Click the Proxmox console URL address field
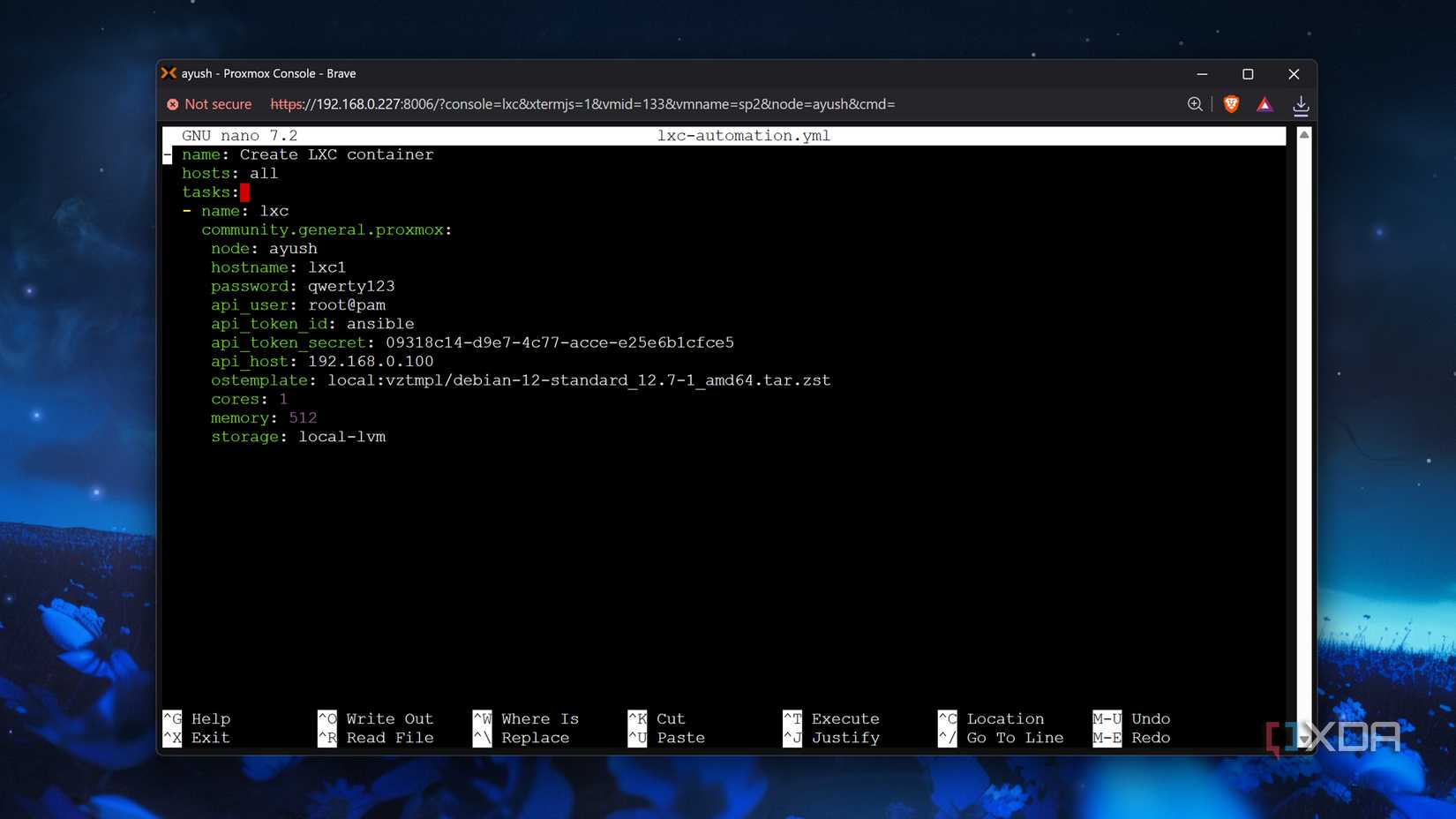1456x819 pixels. click(582, 104)
